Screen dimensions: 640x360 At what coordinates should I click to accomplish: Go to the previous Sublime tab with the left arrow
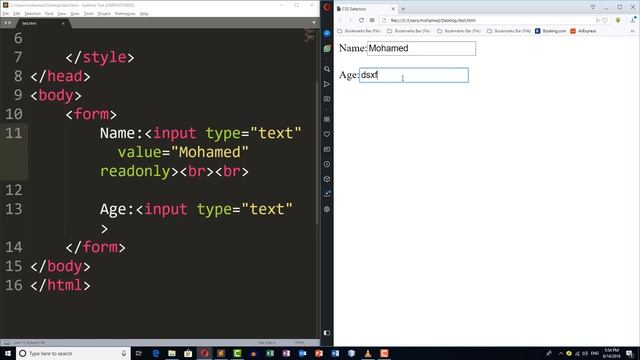[5, 23]
